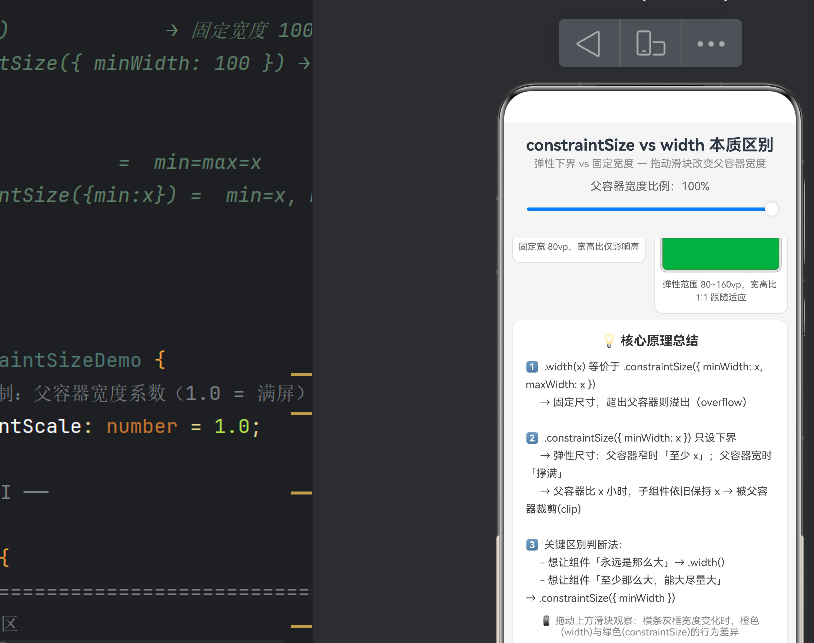Click the green constraintSize block in preview
The height and width of the screenshot is (643, 814).
pos(721,254)
